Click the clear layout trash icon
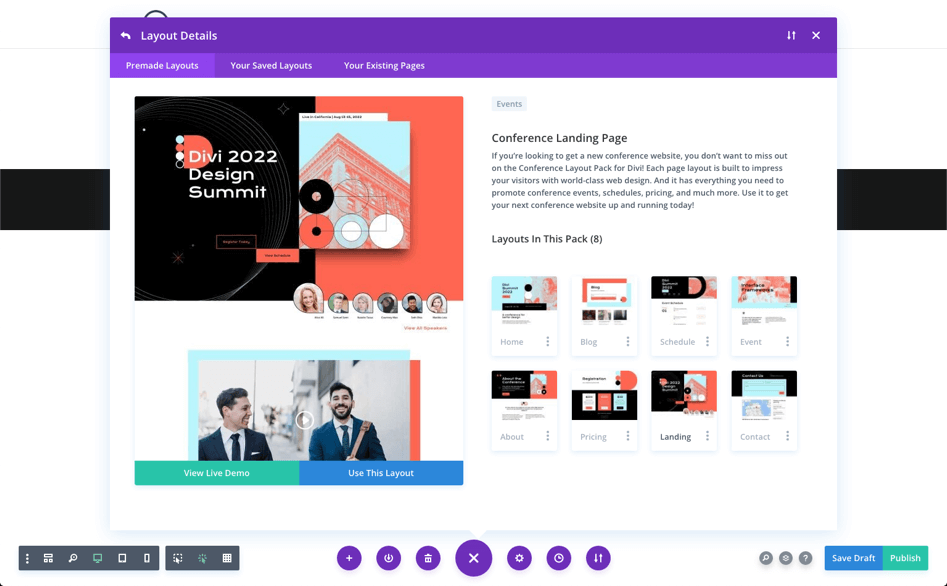Screen dimensions: 947x586 [x=428, y=558]
